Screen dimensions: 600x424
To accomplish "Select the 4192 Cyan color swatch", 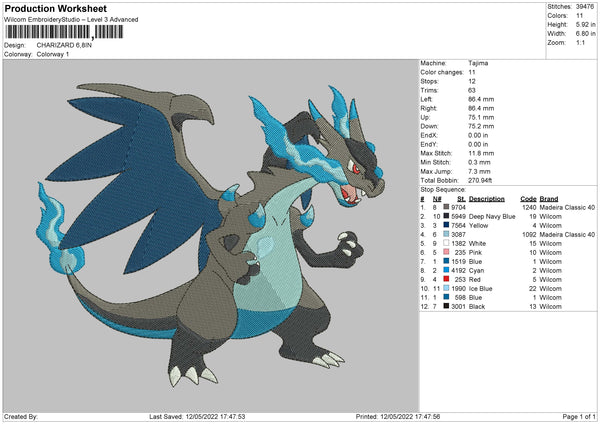I will pyautogui.click(x=446, y=270).
